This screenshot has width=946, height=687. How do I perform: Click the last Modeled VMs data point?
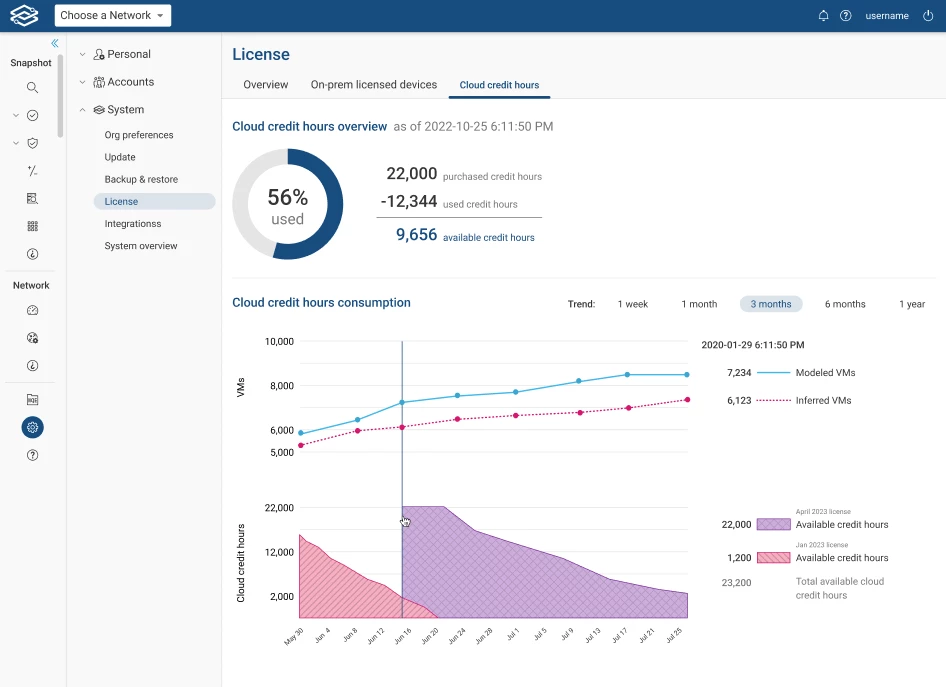(x=687, y=375)
